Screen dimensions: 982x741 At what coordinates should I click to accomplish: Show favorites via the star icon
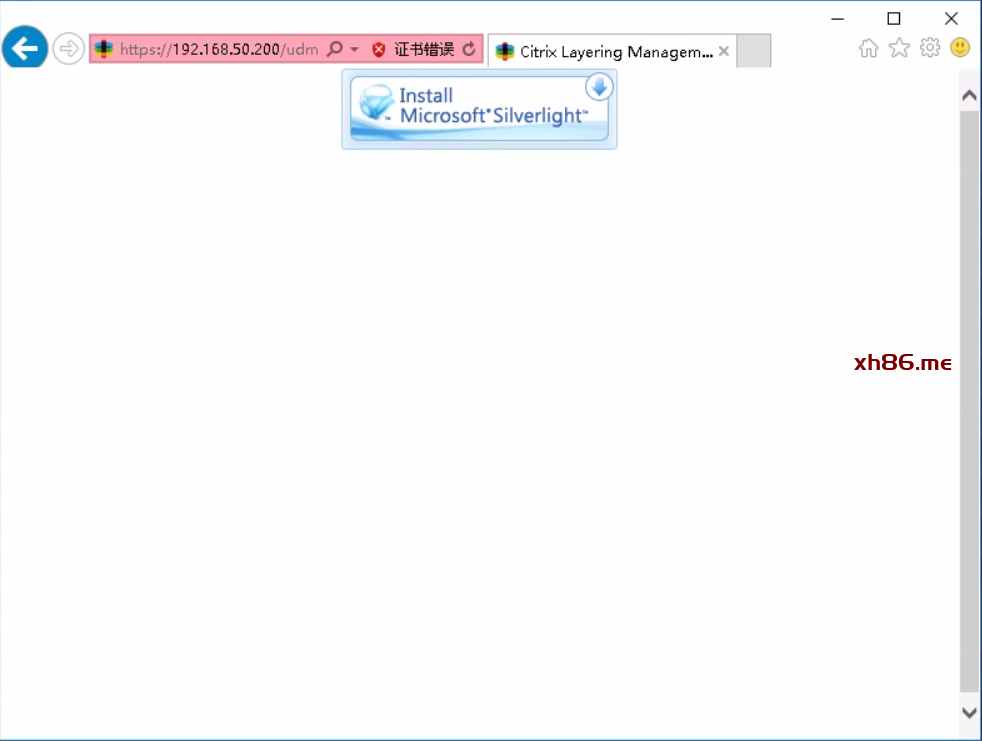click(x=899, y=48)
